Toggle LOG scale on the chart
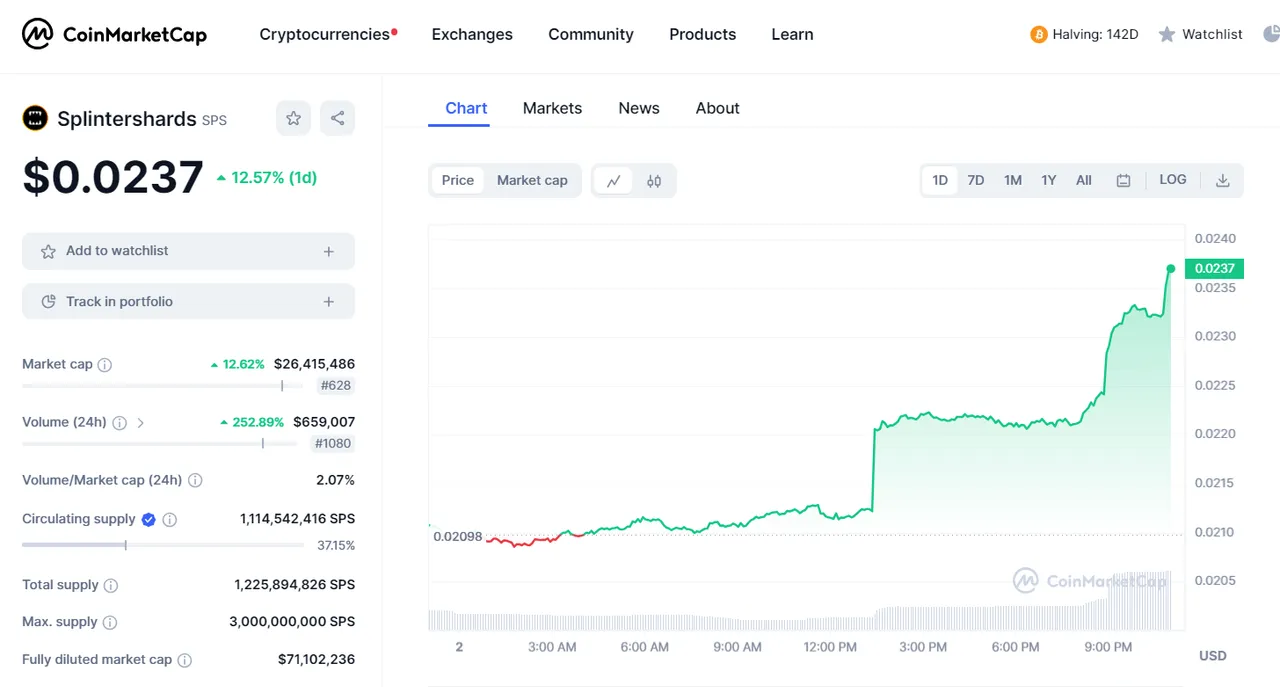Viewport: 1280px width, 687px height. click(1173, 180)
